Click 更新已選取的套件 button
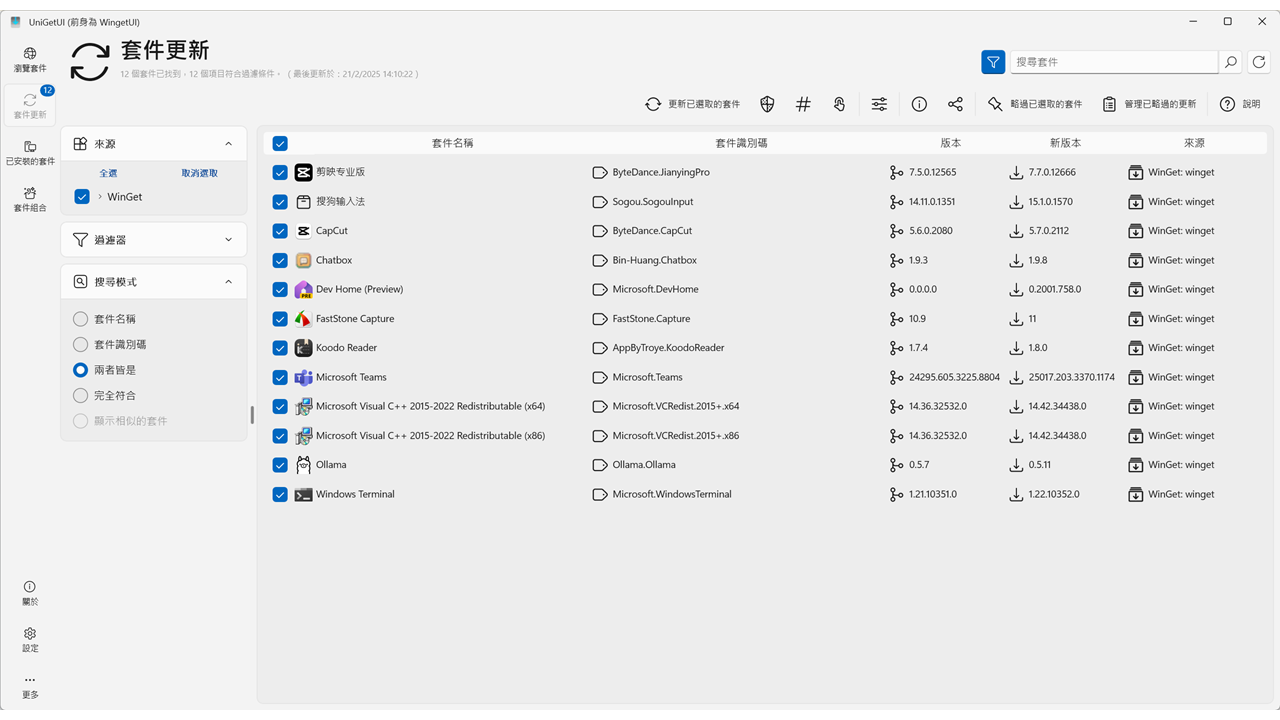1280x720 pixels. (693, 104)
